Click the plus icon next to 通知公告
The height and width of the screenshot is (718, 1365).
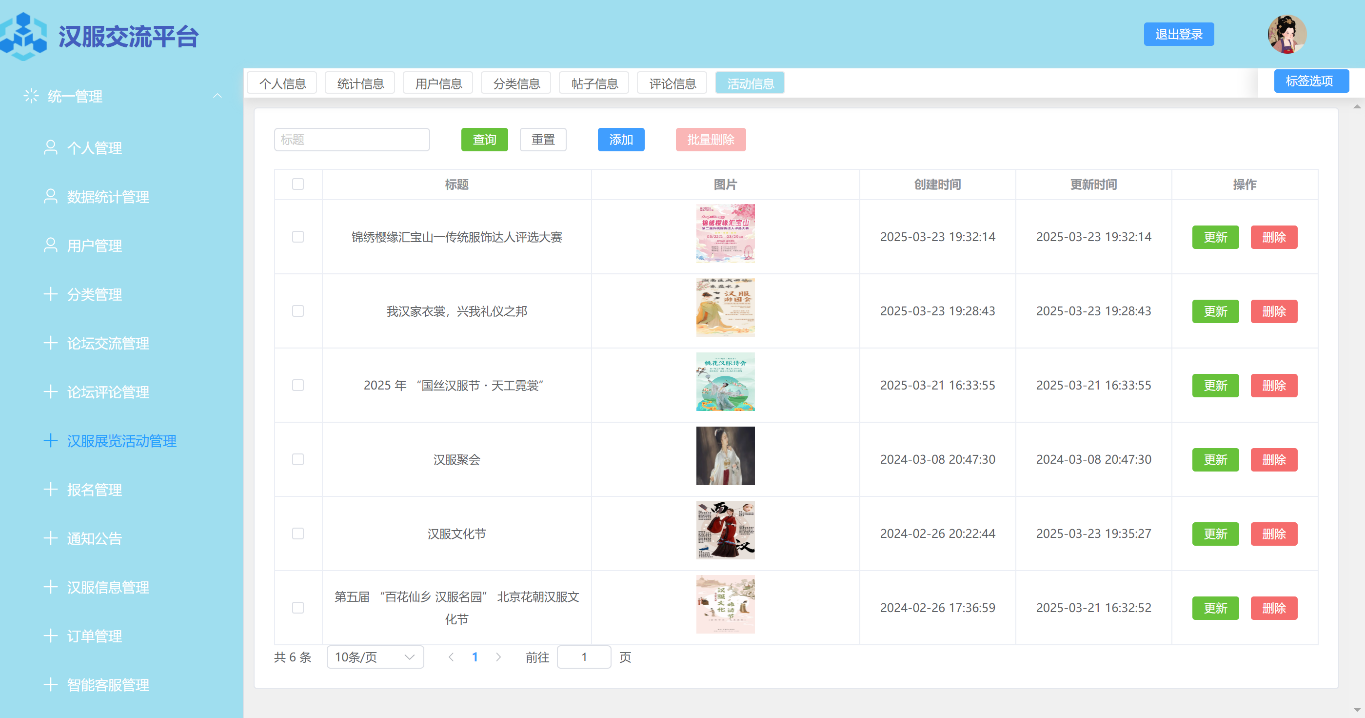pyautogui.click(x=50, y=538)
